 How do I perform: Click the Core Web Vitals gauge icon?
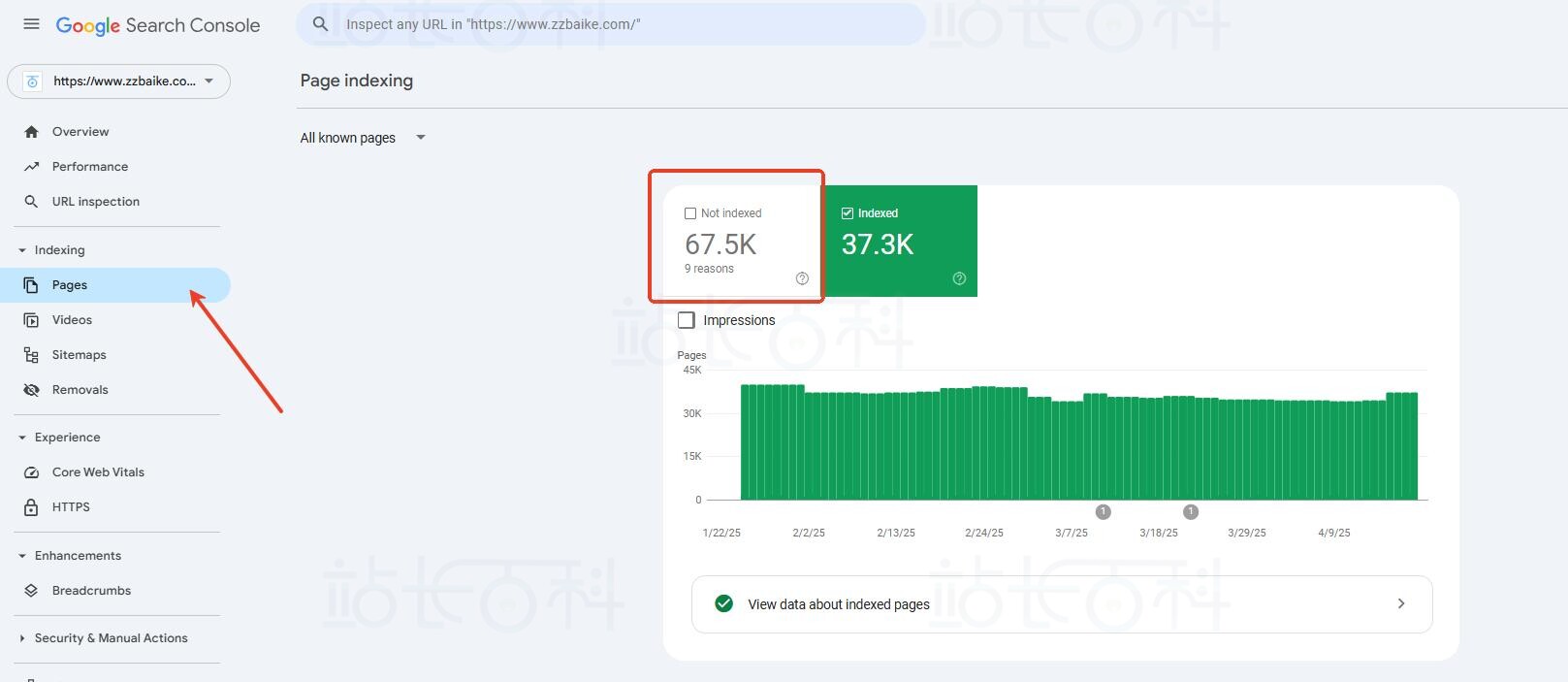pos(31,472)
